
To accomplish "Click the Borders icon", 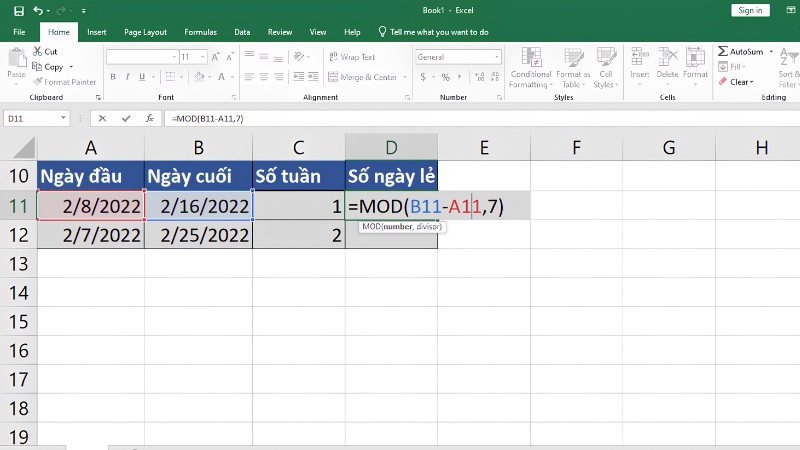I will tap(170, 77).
